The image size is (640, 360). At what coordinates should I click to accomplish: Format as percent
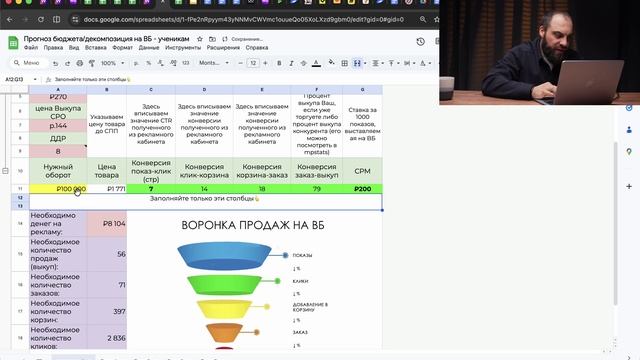point(149,63)
